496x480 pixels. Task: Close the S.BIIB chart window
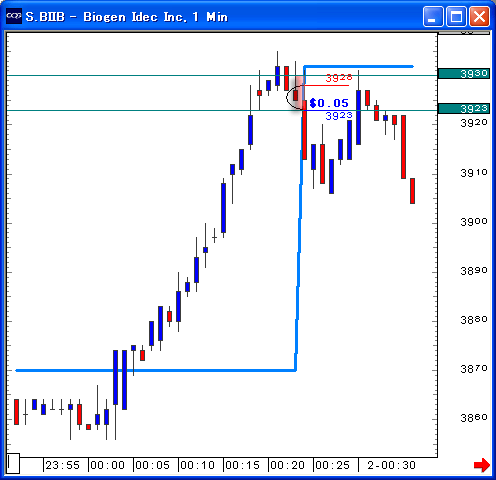(479, 16)
